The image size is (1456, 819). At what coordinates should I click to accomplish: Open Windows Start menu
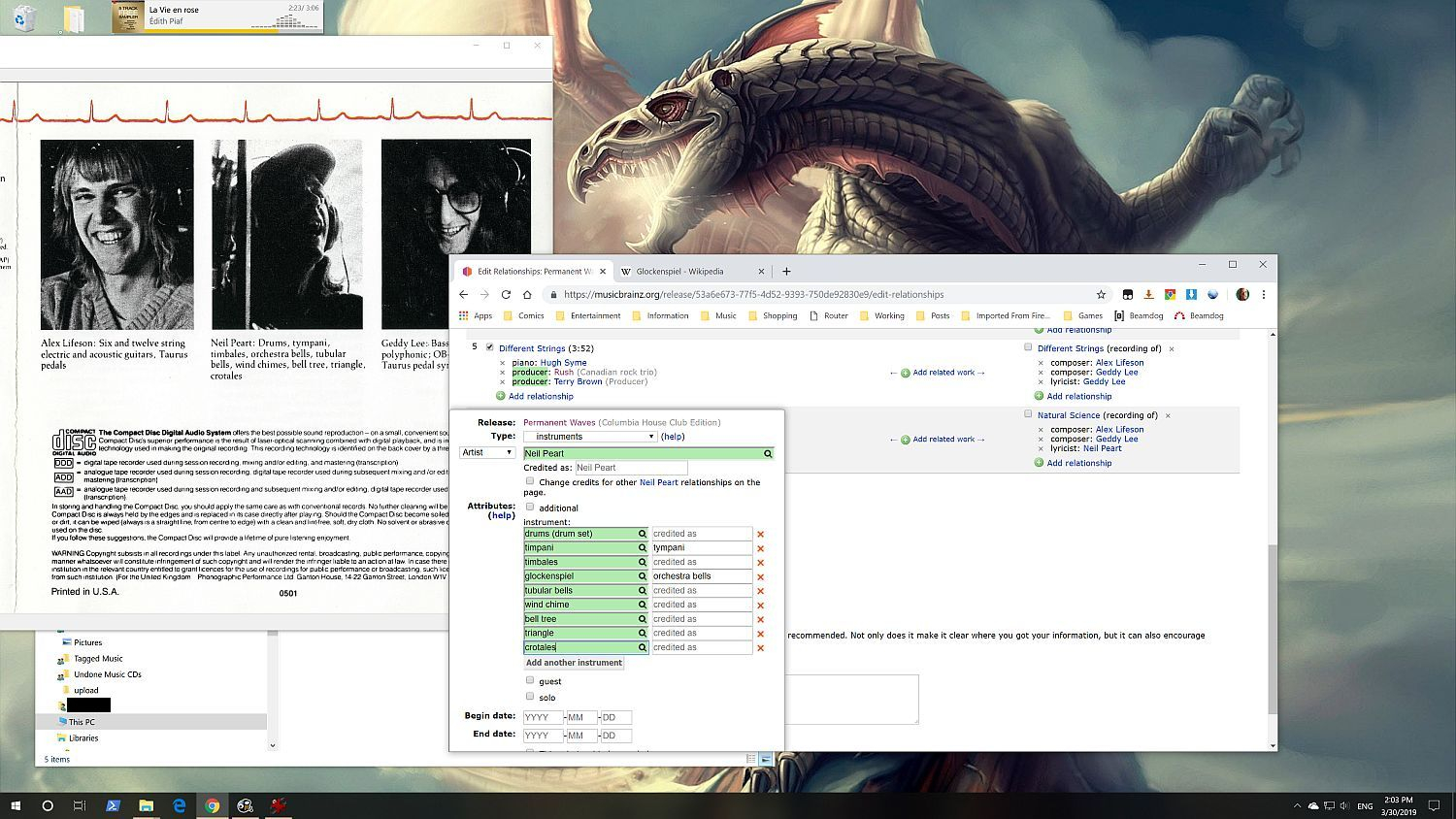[16, 805]
